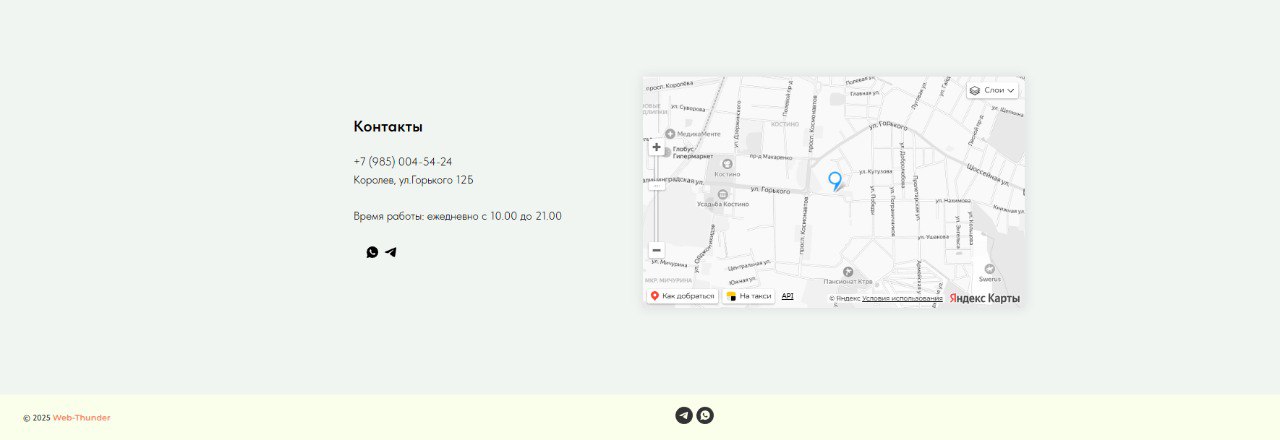
Task: Click Усадьба Костино marker on map
Action: click(723, 194)
